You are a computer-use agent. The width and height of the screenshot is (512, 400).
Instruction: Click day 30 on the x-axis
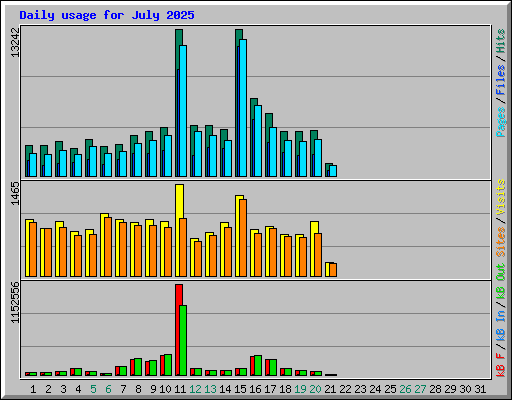pyautogui.click(x=465, y=389)
